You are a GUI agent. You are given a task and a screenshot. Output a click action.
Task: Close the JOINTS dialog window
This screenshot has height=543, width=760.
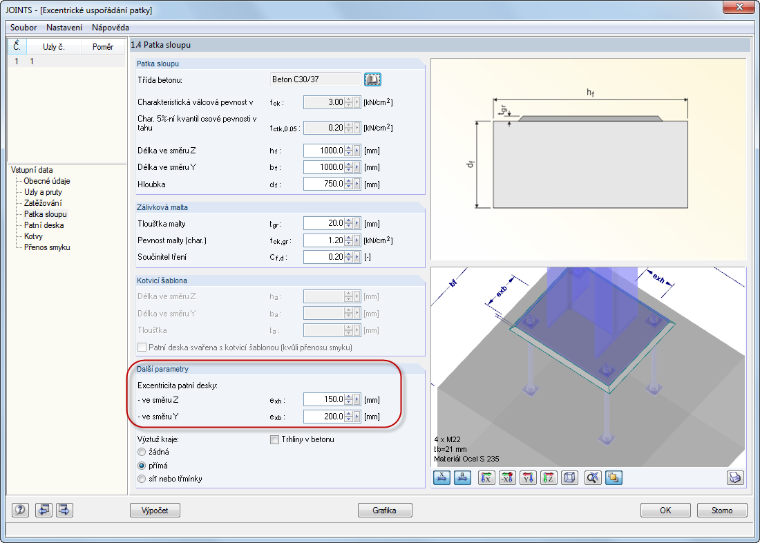pyautogui.click(x=739, y=8)
